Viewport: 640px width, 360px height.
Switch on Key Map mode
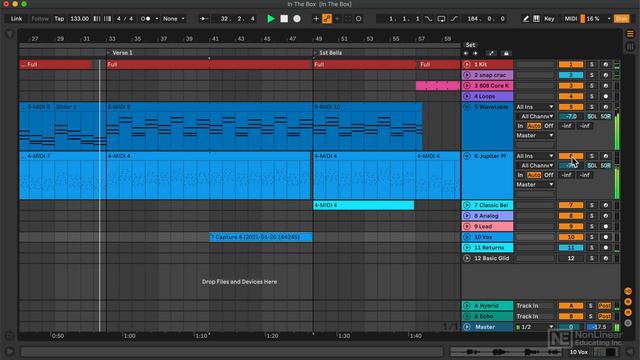[549, 19]
